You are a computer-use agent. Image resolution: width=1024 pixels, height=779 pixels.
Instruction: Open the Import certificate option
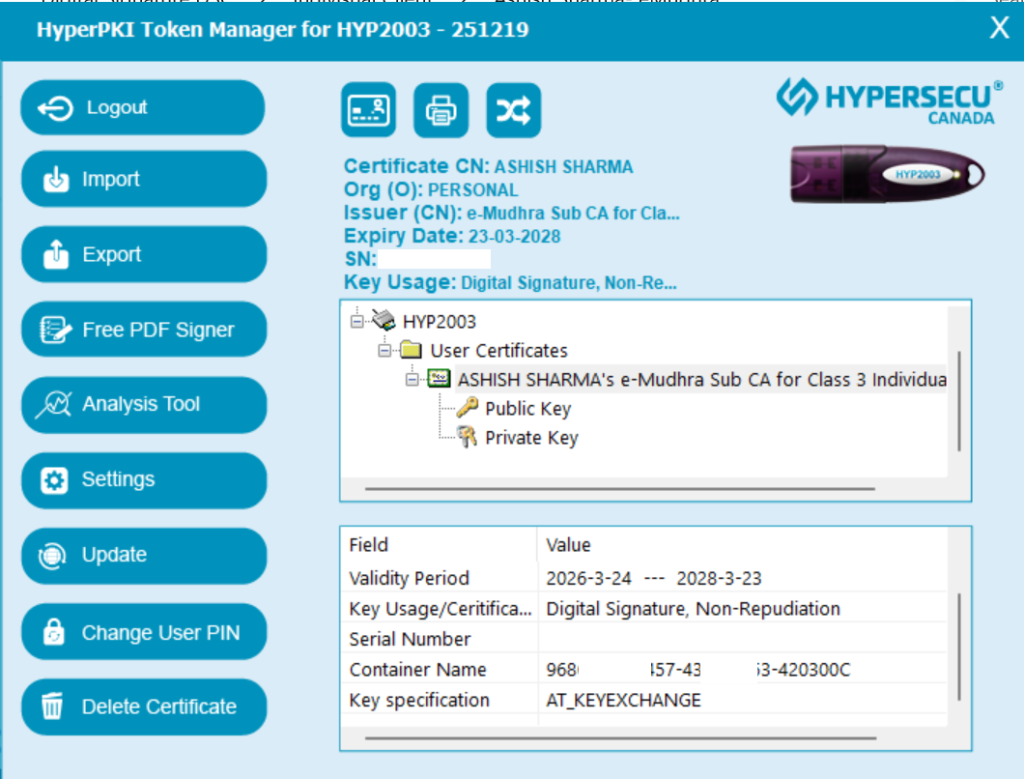click(x=143, y=180)
